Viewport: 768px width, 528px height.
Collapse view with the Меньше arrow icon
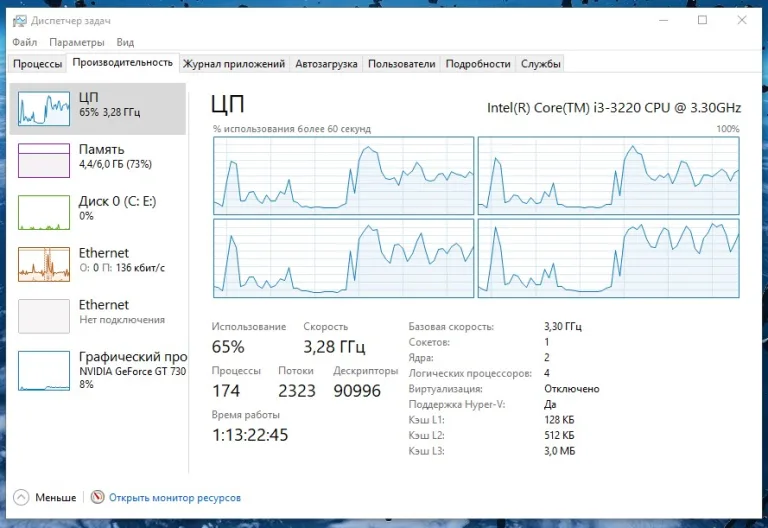21,497
